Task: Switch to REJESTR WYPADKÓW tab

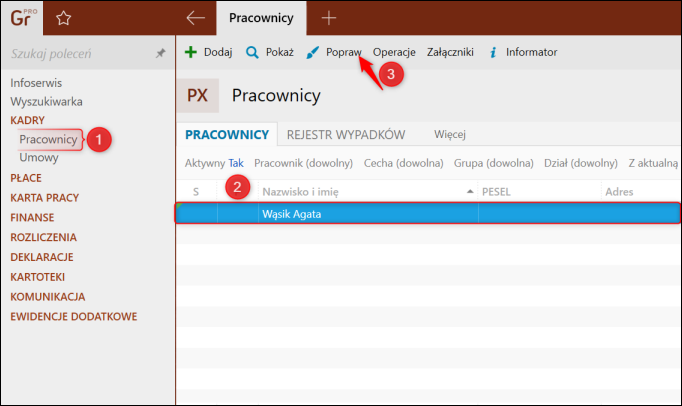Action: [x=346, y=134]
